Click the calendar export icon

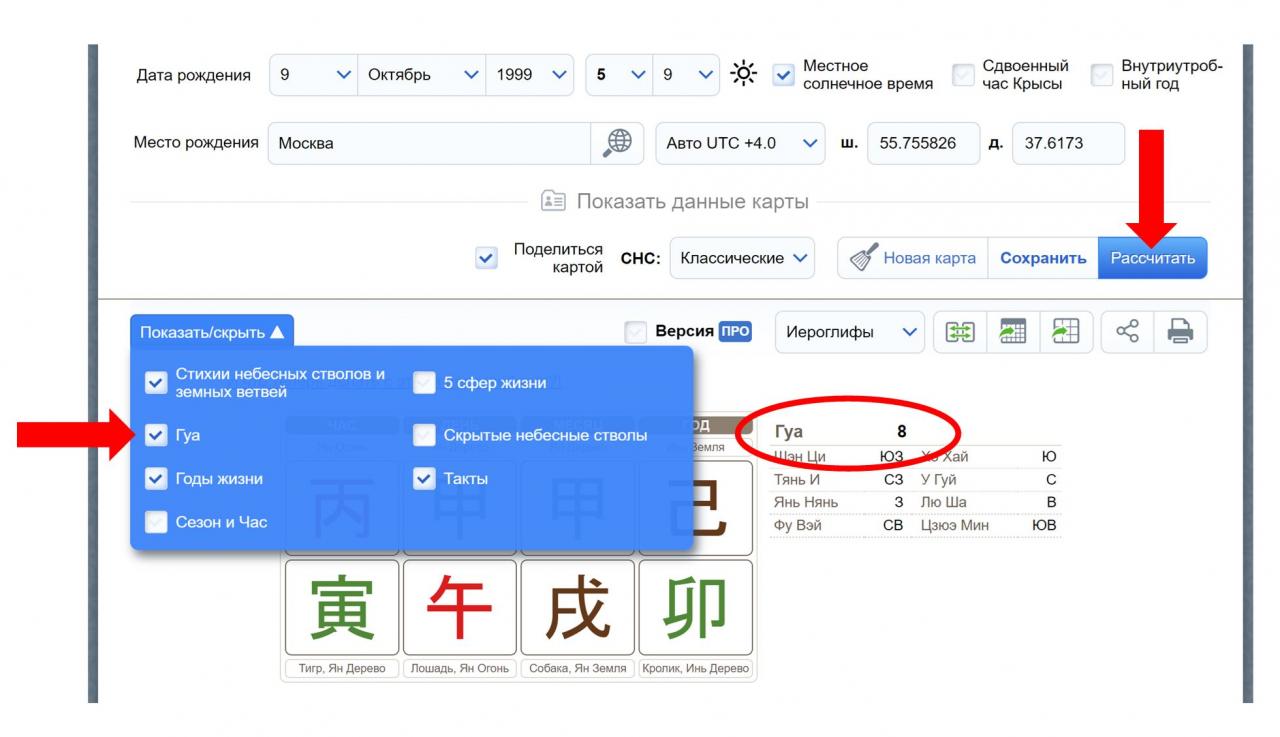tap(1013, 332)
